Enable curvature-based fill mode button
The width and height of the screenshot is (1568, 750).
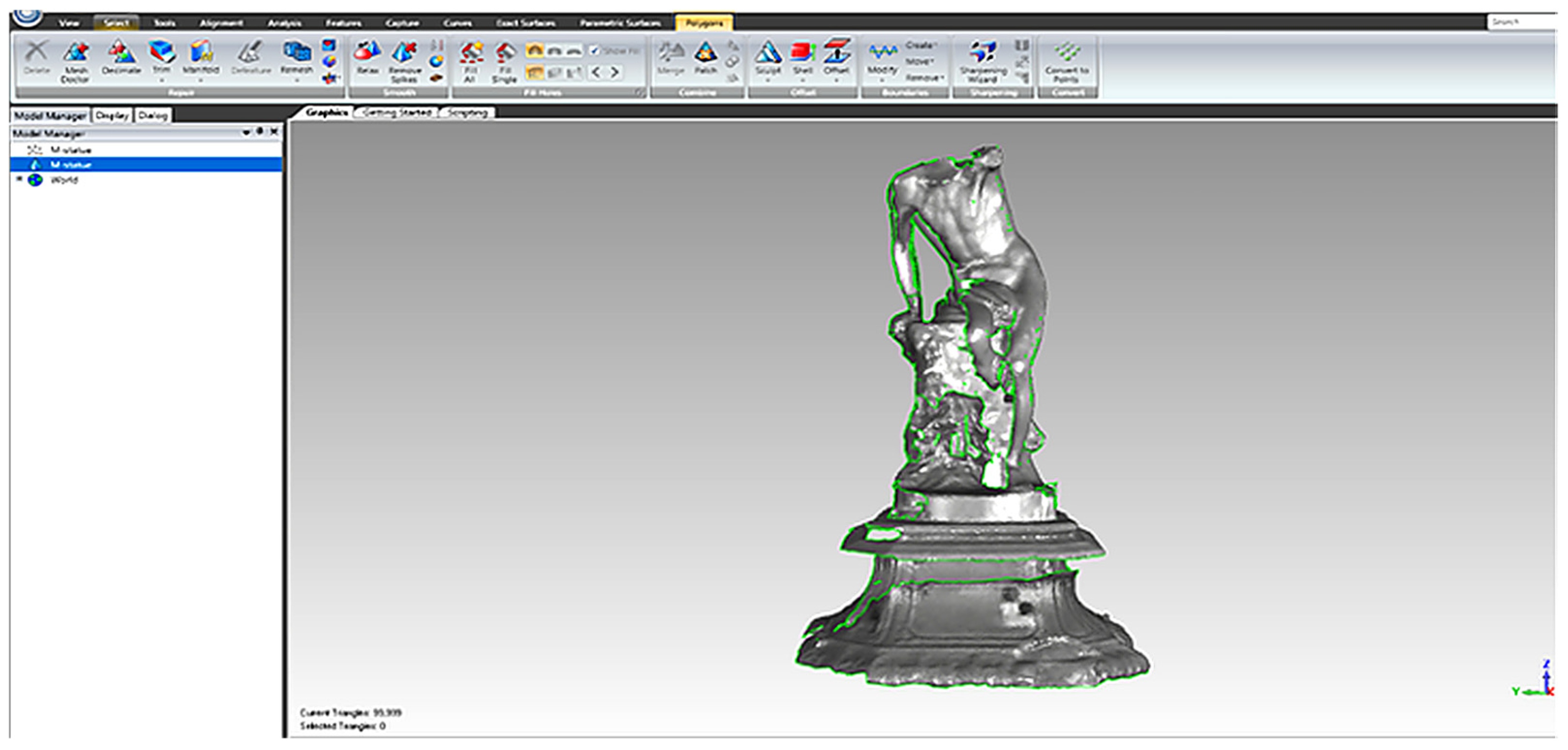coord(534,50)
